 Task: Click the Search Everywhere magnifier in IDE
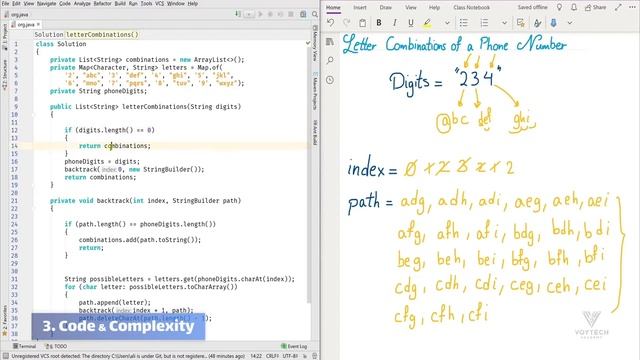(315, 14)
